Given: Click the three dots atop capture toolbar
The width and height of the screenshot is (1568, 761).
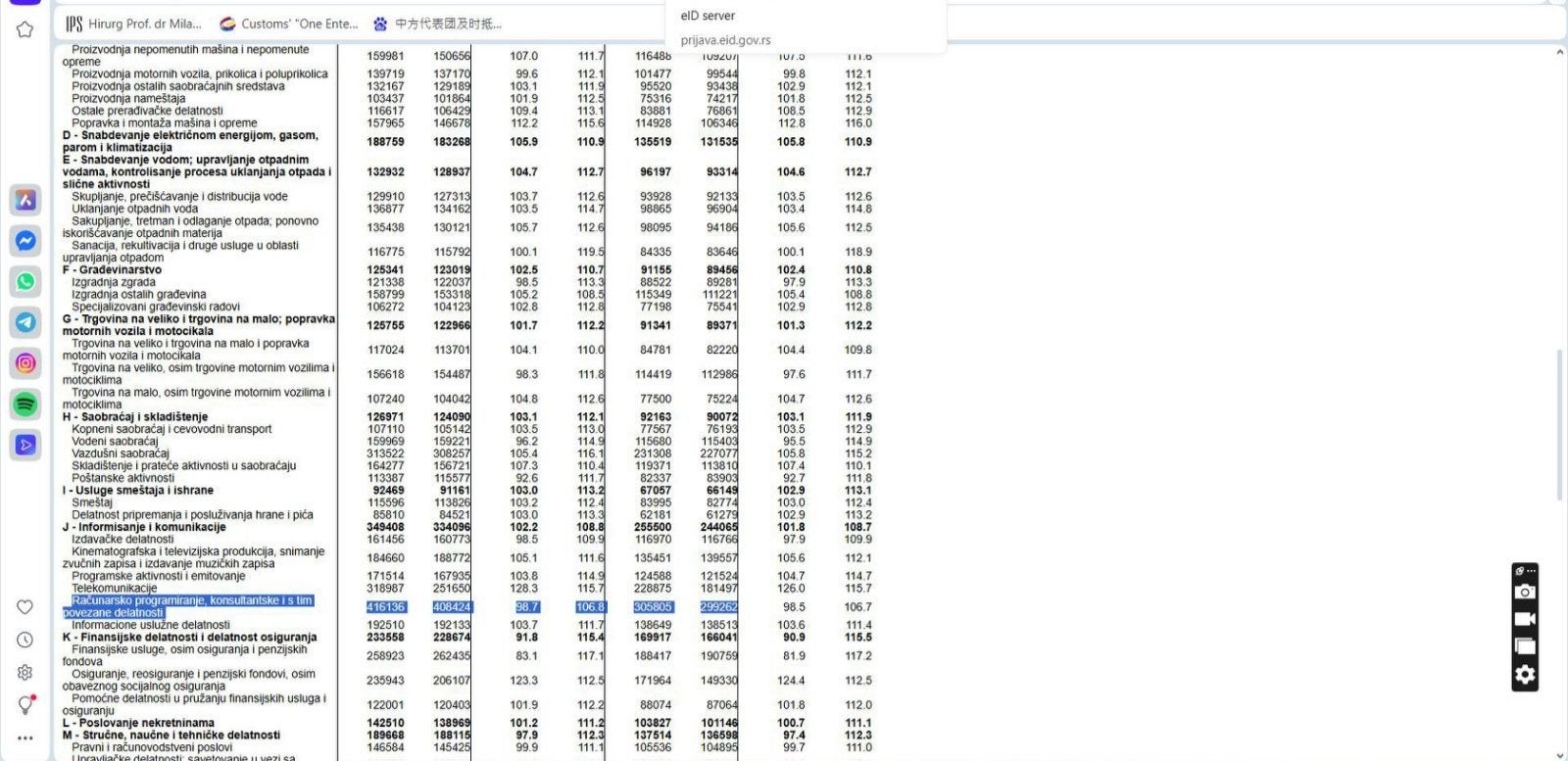Looking at the screenshot, I should pos(1531,570).
